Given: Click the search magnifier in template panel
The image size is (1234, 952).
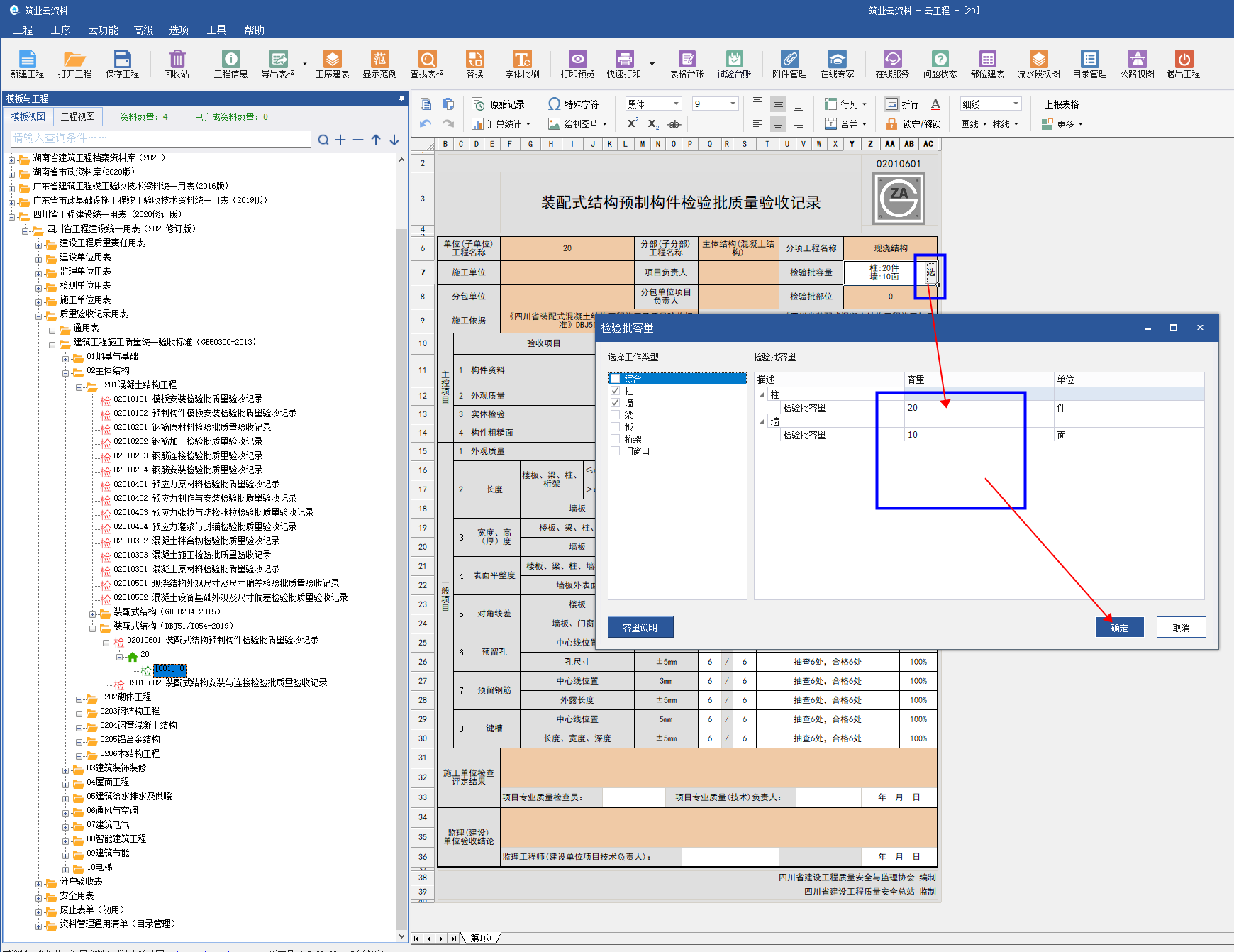Looking at the screenshot, I should tap(323, 140).
